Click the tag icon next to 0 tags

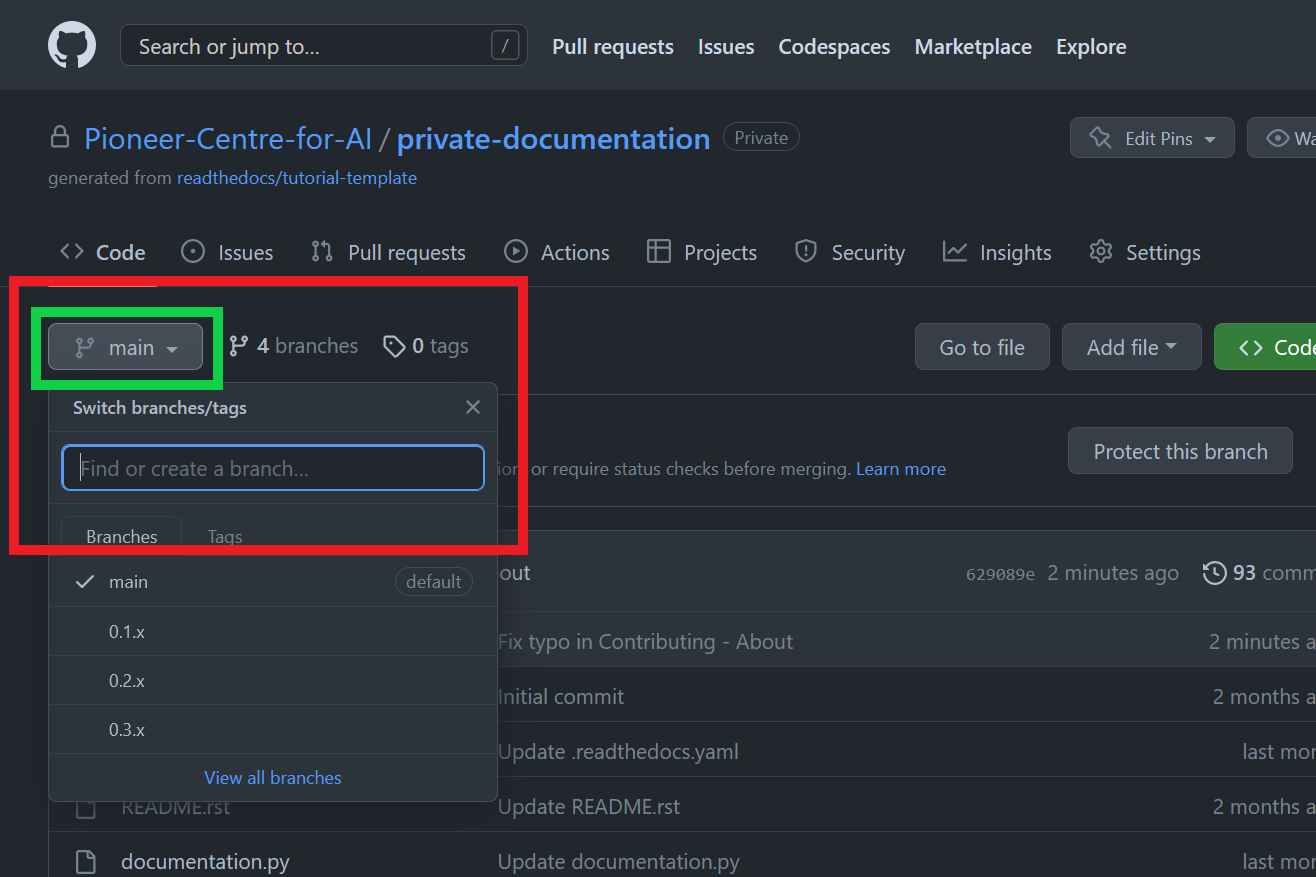[394, 346]
